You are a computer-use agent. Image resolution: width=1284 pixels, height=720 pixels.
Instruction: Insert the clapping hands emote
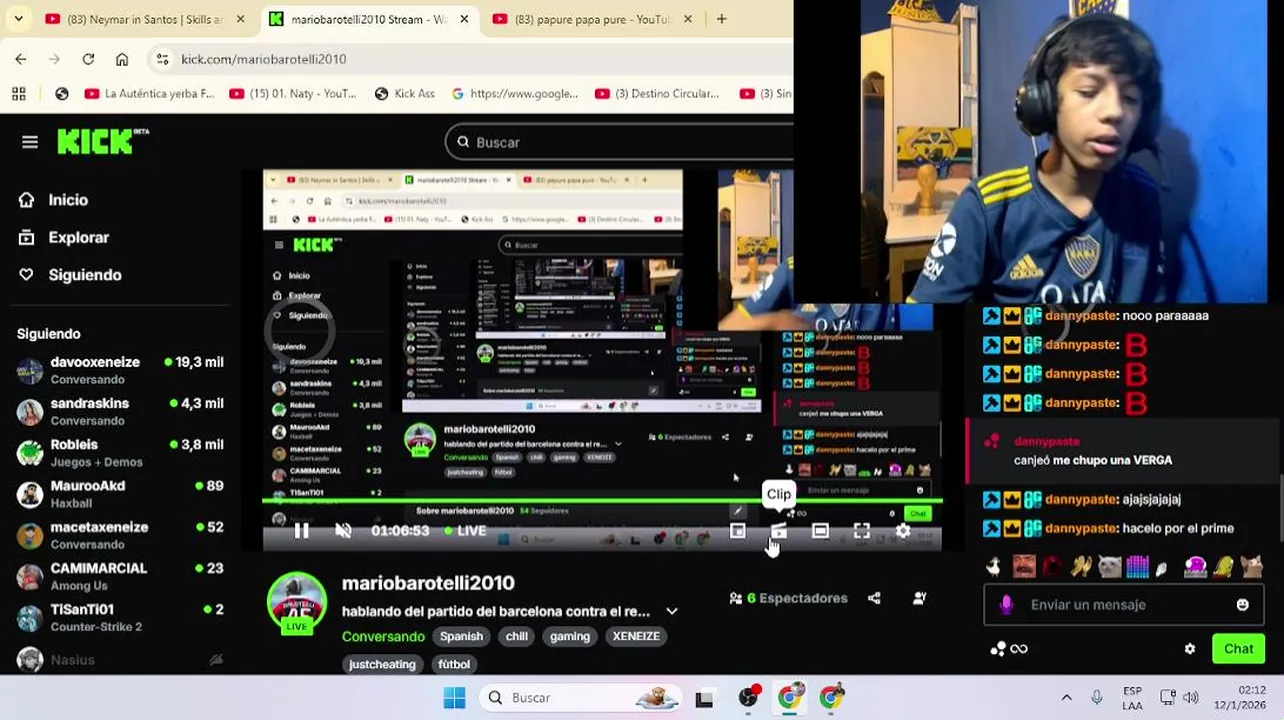point(1081,567)
